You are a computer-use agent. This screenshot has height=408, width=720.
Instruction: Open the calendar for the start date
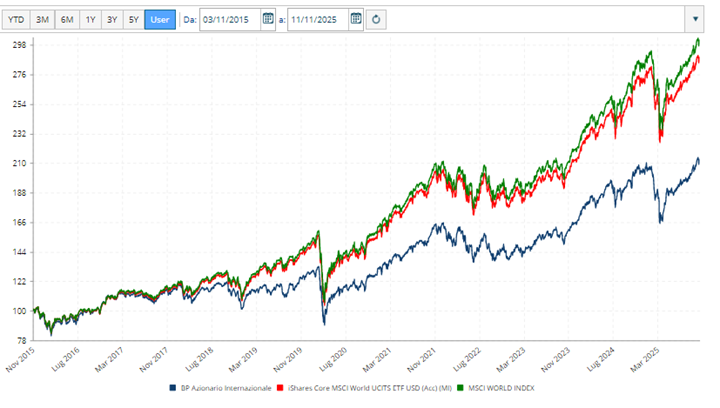coord(268,19)
